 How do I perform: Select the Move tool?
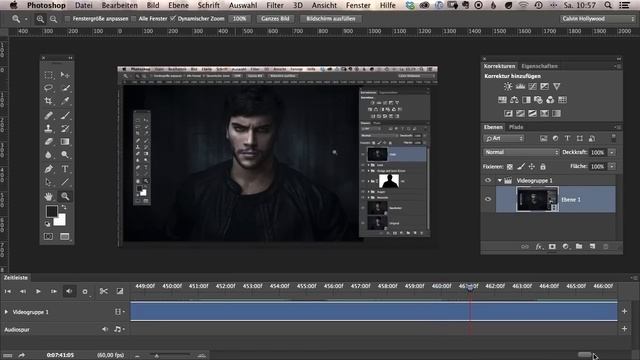pos(65,75)
